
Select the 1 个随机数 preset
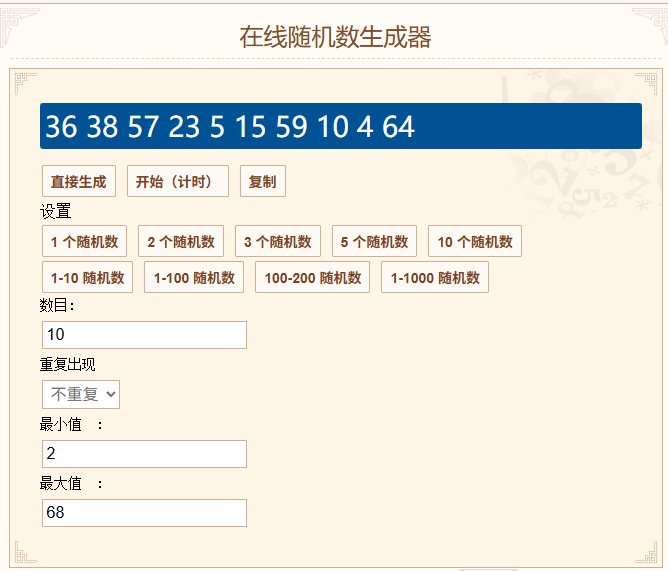pyautogui.click(x=84, y=241)
